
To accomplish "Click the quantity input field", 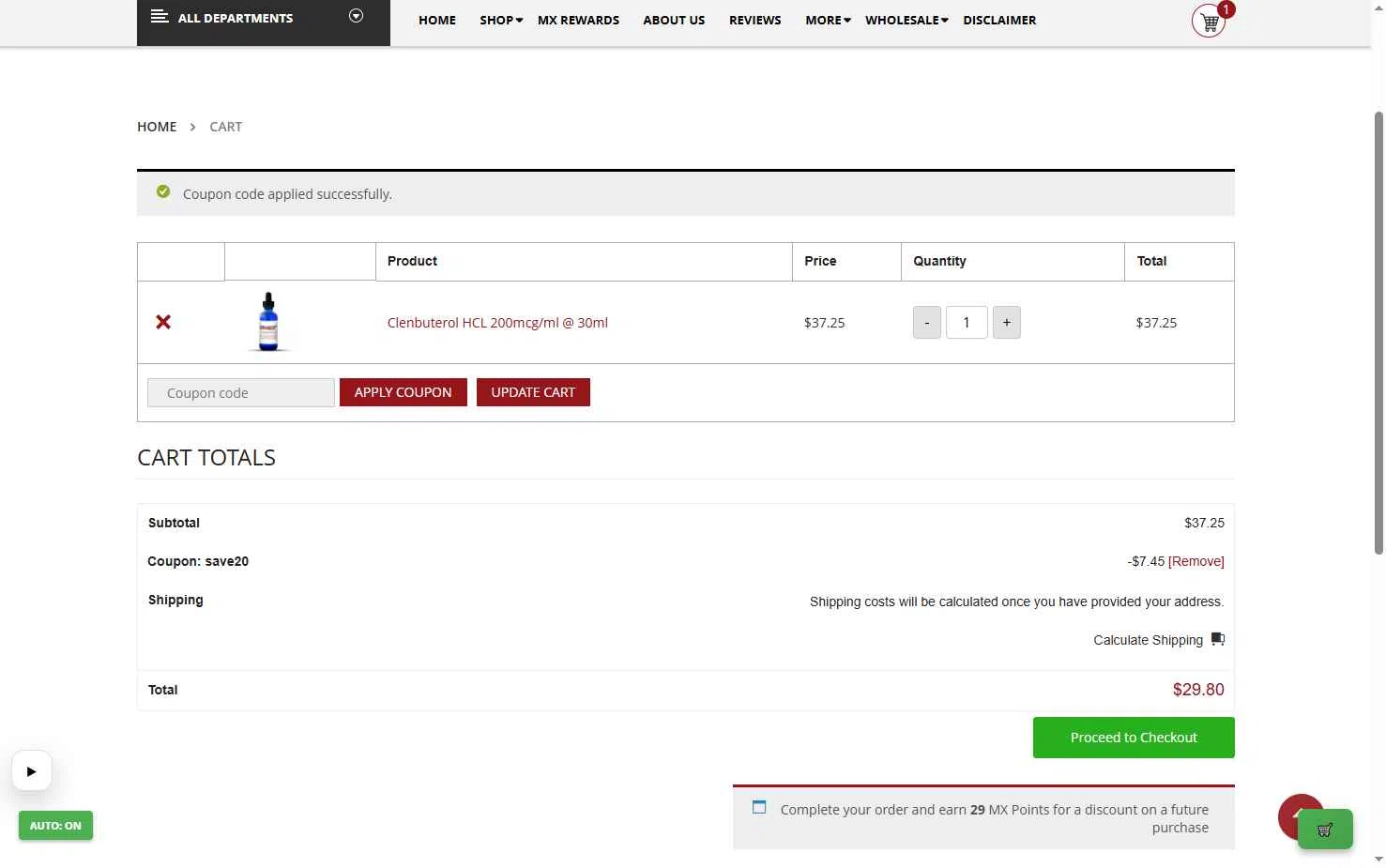I will pos(967,323).
